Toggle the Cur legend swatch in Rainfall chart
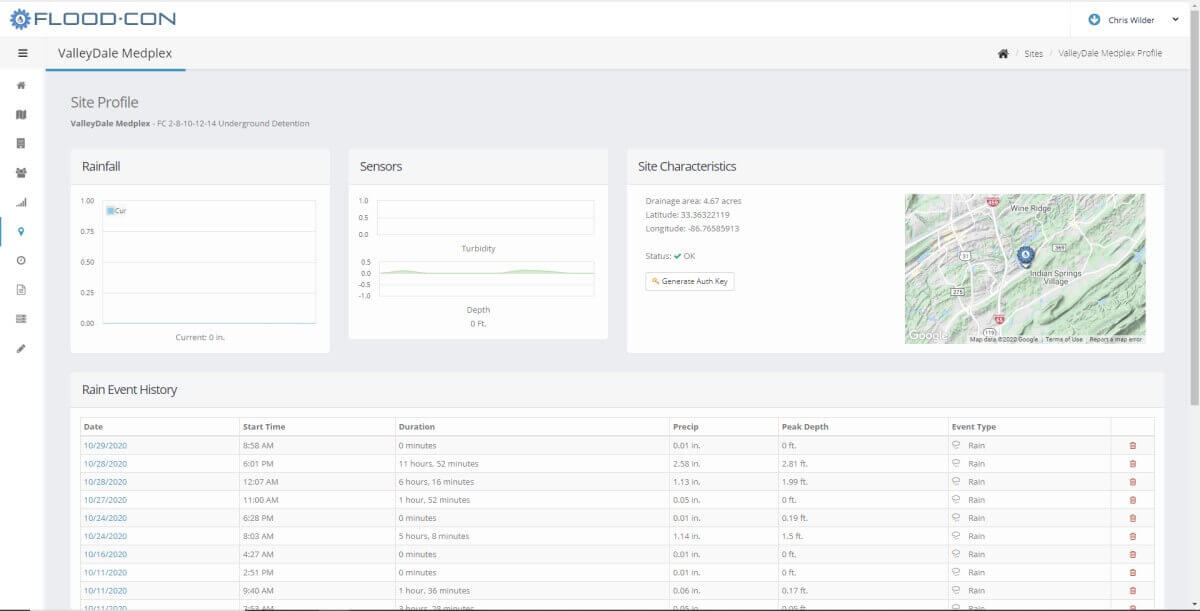 tap(111, 211)
